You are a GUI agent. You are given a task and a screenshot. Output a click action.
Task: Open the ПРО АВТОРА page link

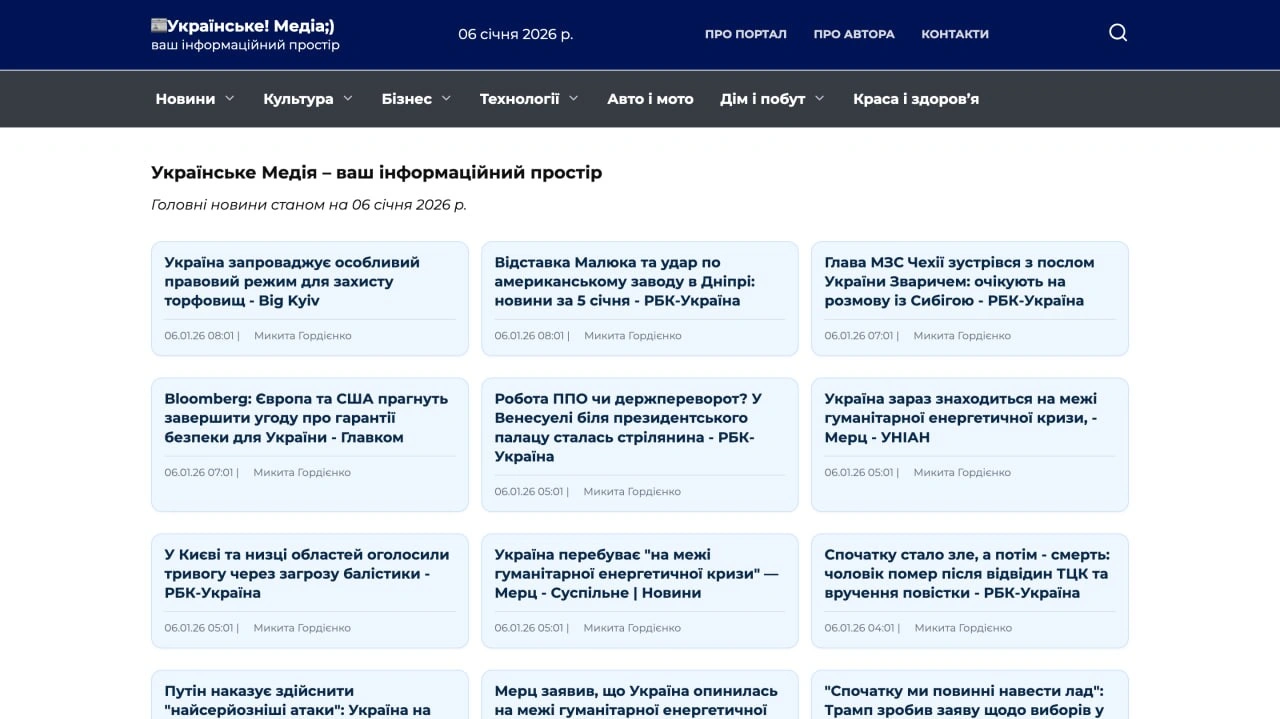tap(854, 34)
